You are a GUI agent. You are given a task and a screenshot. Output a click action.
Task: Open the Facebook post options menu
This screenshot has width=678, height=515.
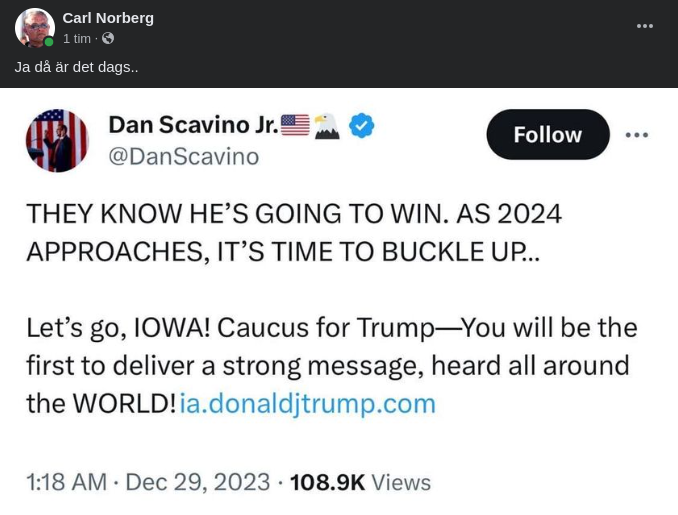click(x=645, y=26)
